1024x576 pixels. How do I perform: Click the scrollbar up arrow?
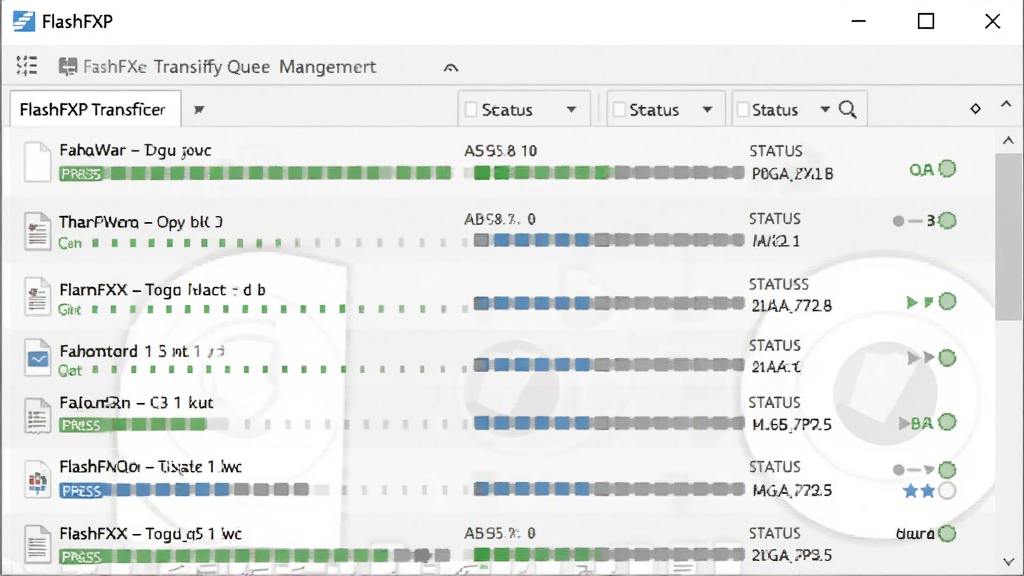(1008, 140)
